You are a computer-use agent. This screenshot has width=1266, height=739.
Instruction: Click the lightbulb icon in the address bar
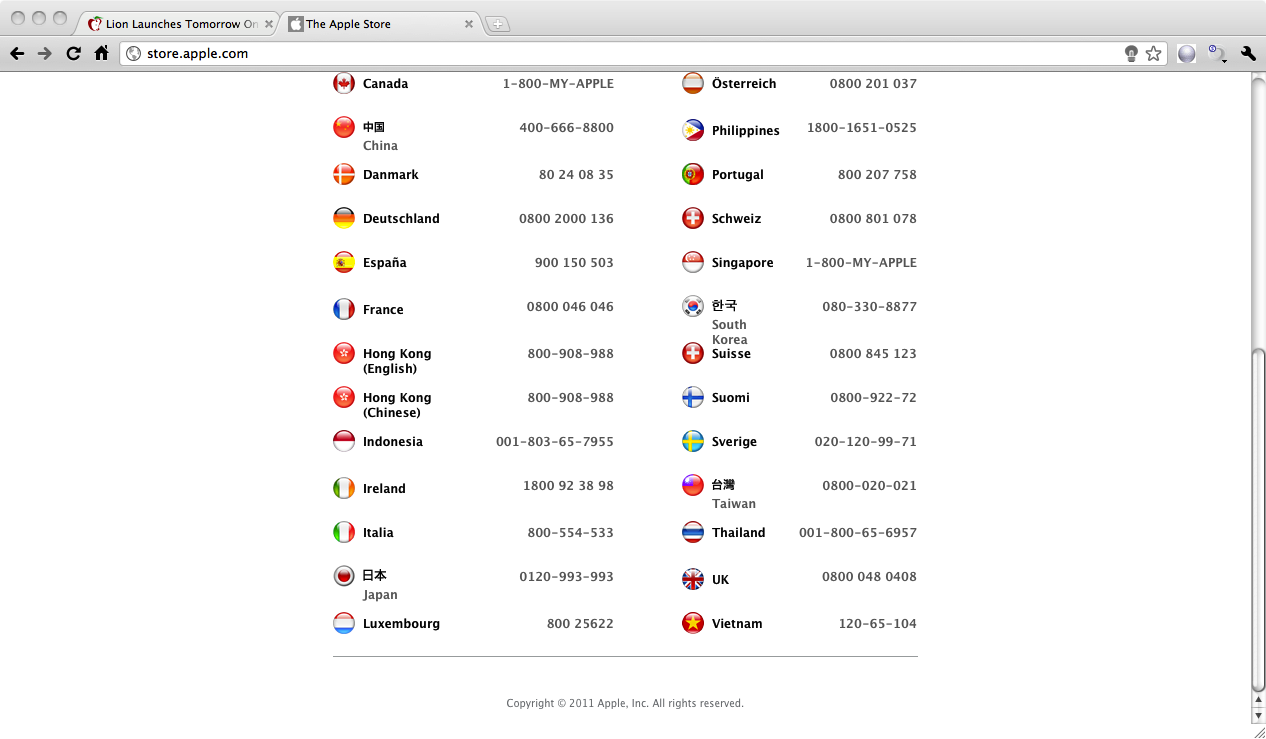pos(1131,53)
